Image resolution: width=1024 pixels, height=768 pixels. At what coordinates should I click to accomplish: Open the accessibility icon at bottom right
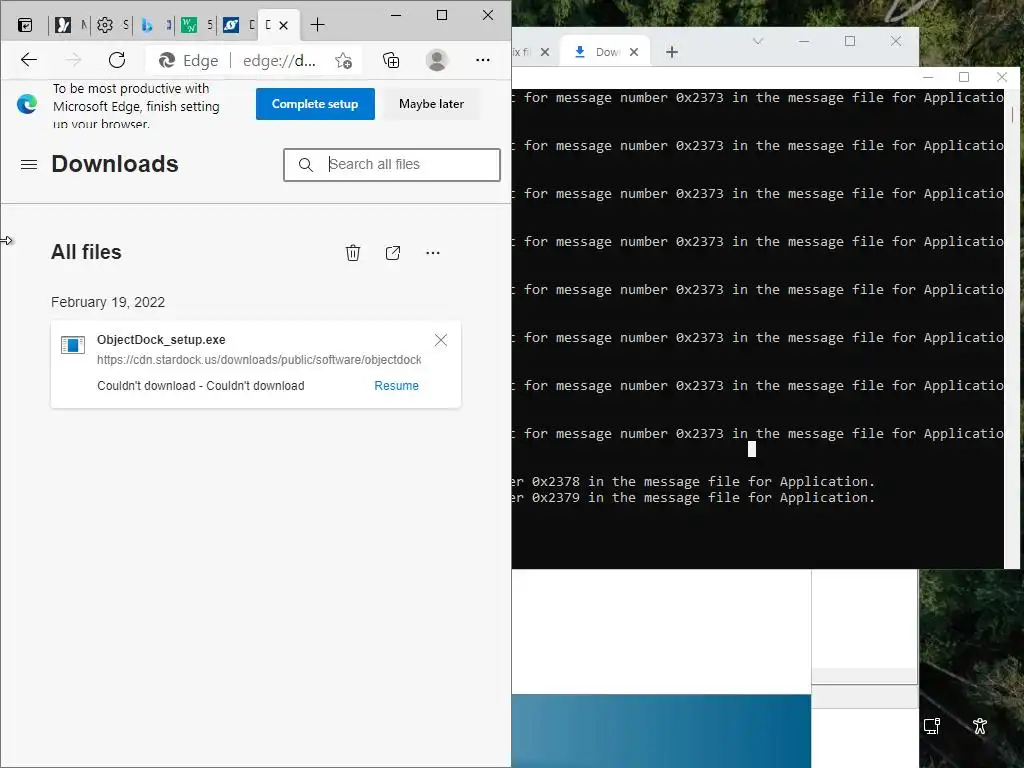pos(980,726)
